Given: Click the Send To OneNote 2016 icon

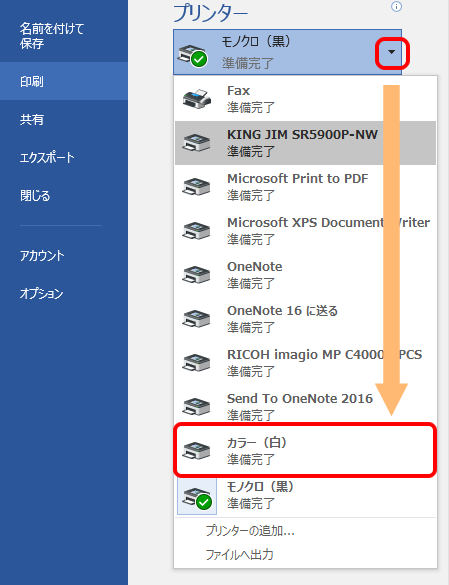Looking at the screenshot, I should coord(196,407).
